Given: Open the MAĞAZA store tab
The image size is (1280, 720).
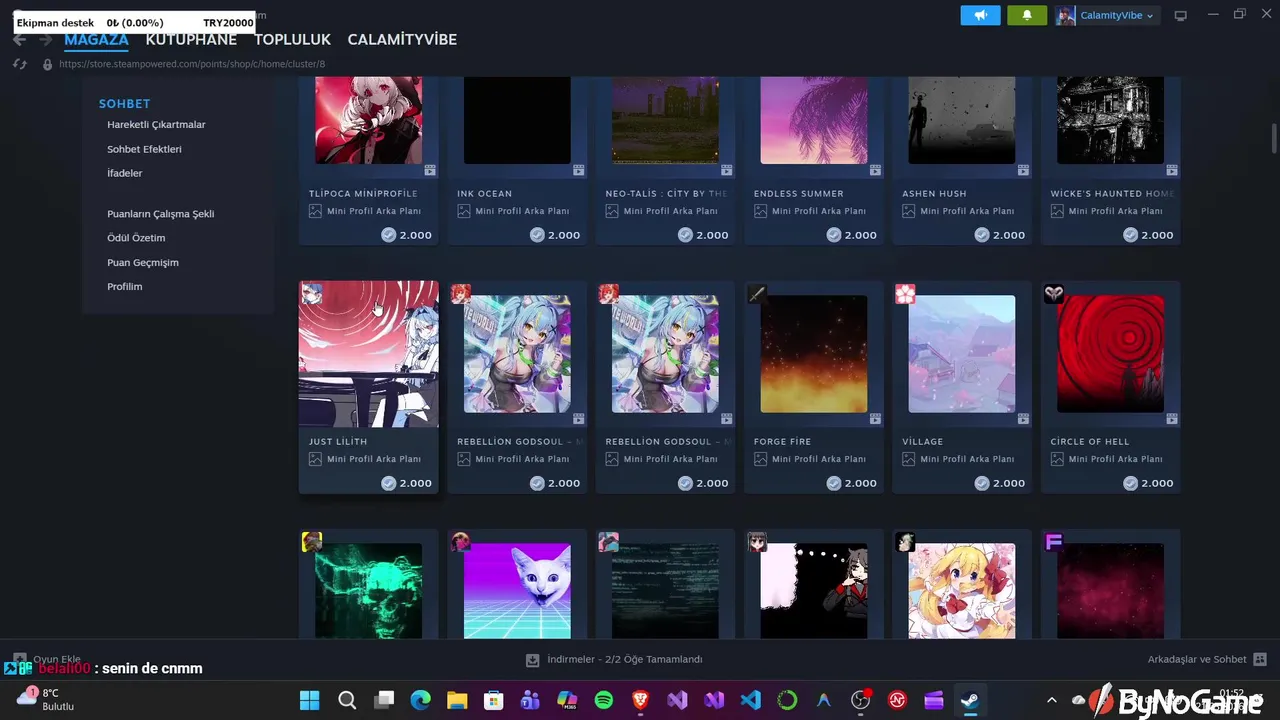Looking at the screenshot, I should (96, 39).
